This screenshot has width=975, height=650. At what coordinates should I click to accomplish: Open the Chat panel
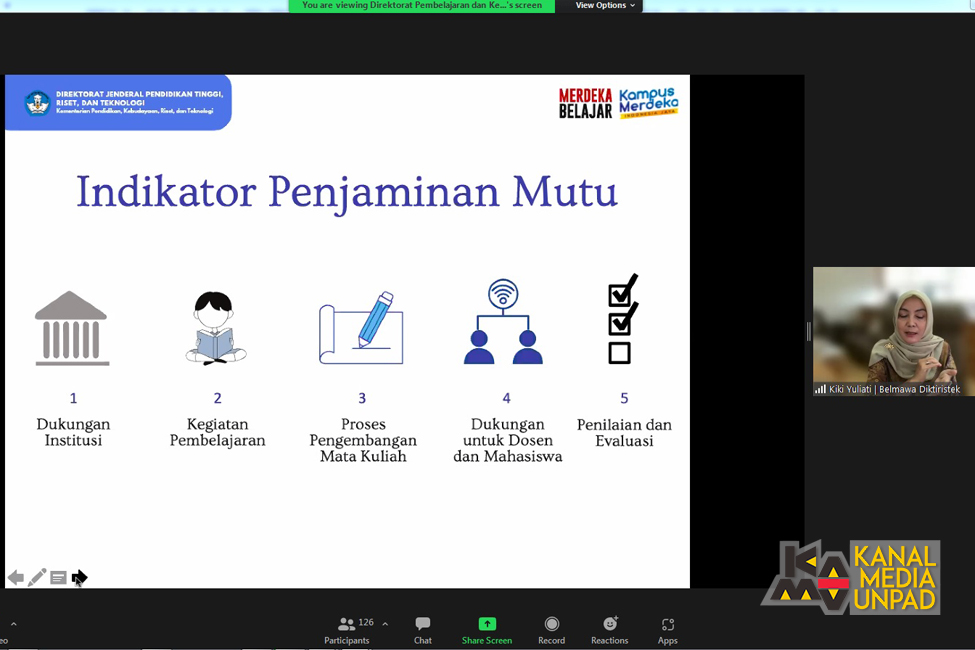tap(423, 630)
